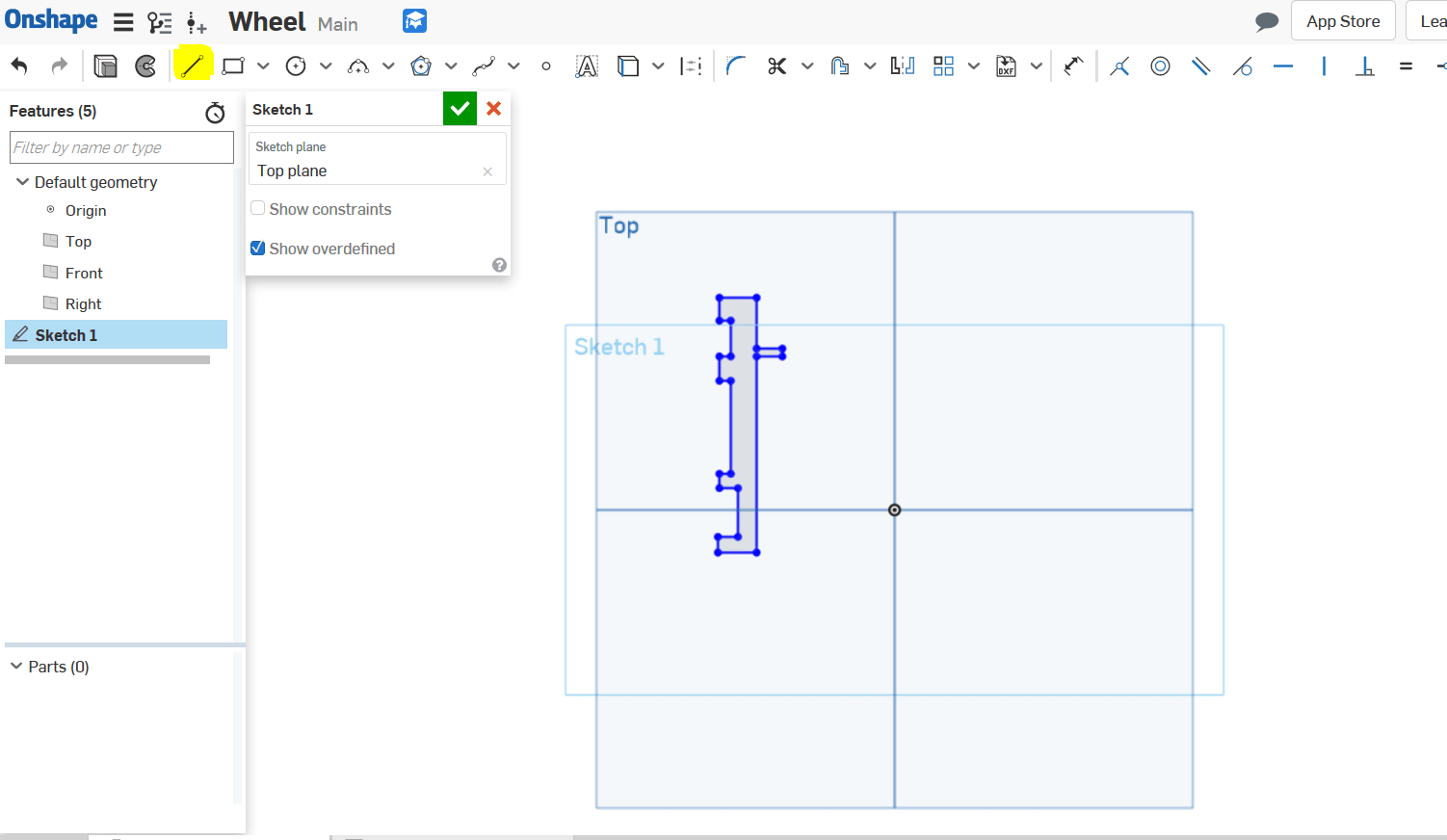Apply the Perpendicular constraint
Screen dimensions: 1447x840
pos(1365,66)
